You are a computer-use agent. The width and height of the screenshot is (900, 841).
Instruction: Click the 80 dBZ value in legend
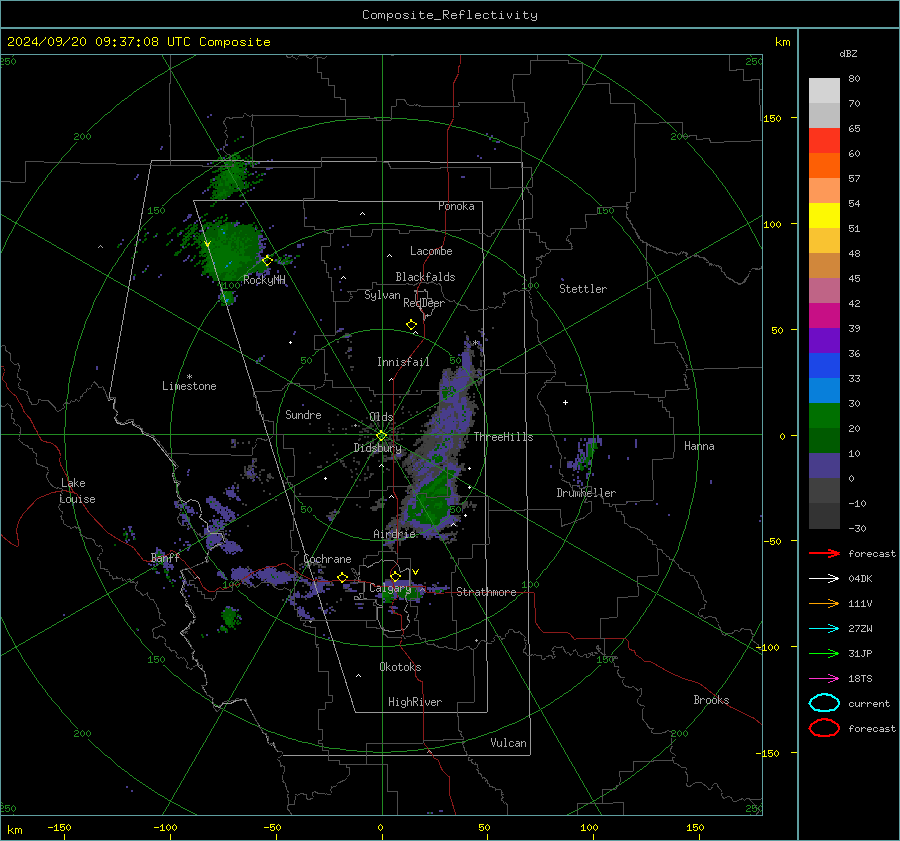point(854,79)
